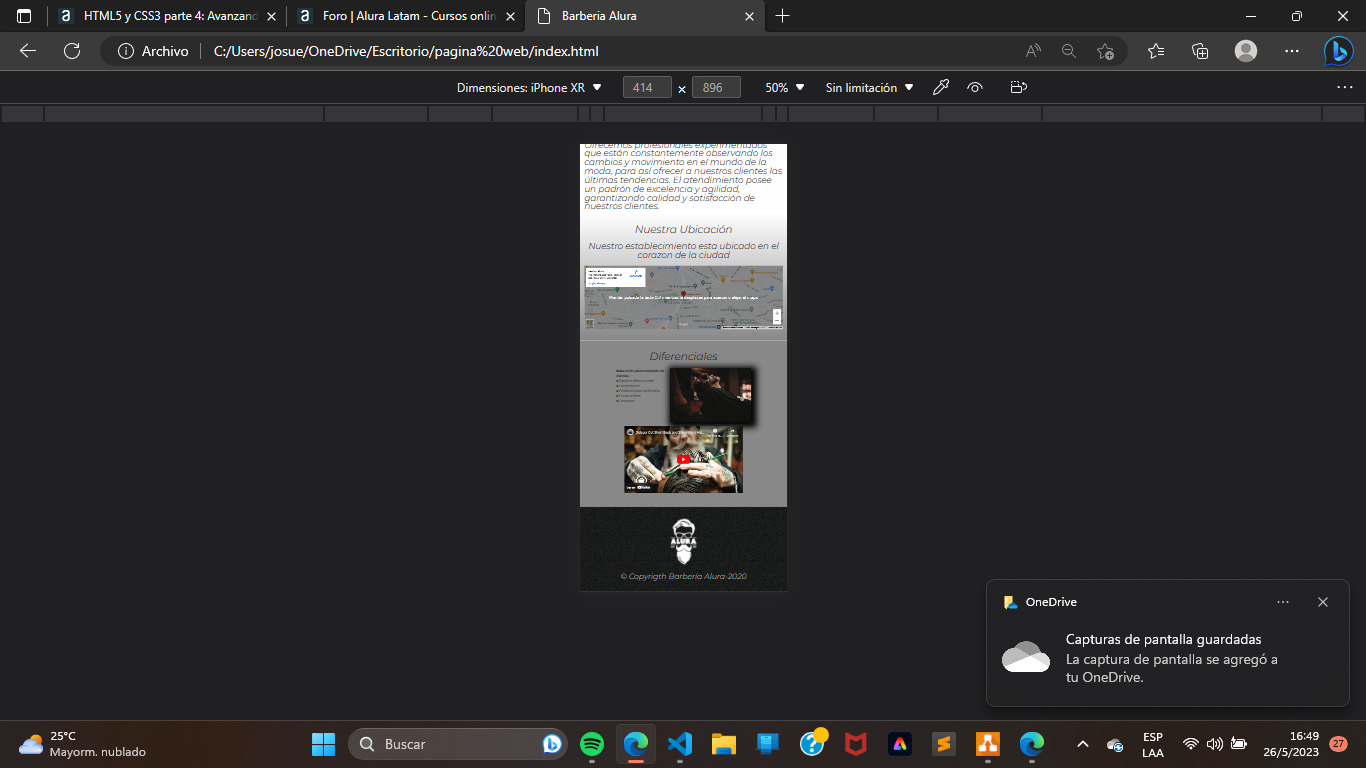The image size is (1366, 768).
Task: Click the Diferenciales heading
Action: [x=683, y=356]
